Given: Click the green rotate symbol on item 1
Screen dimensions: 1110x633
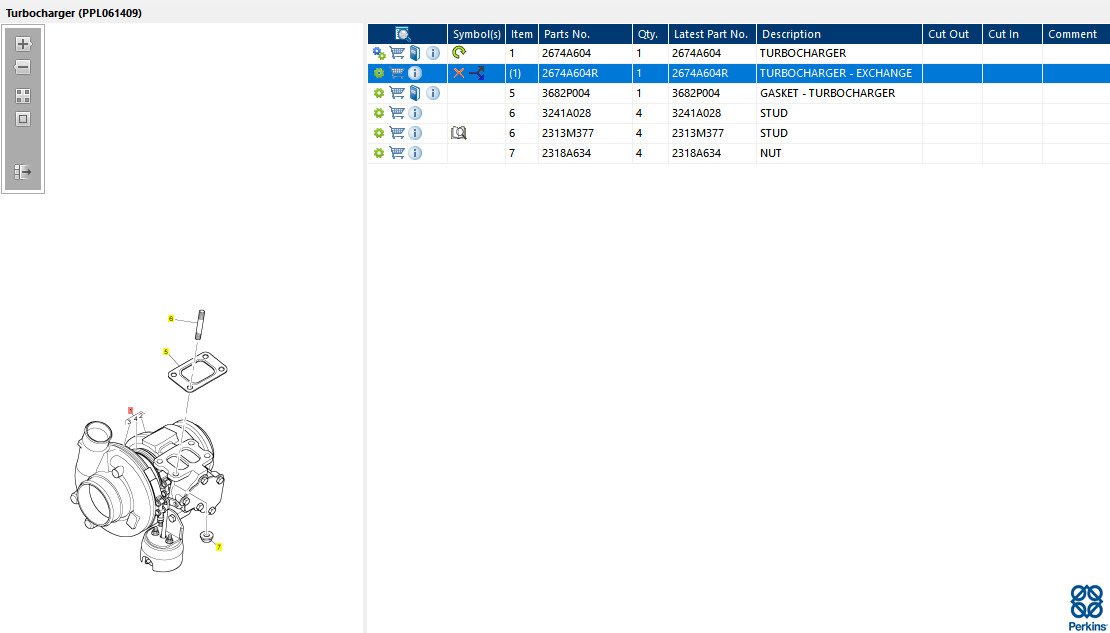Looking at the screenshot, I should tap(459, 52).
